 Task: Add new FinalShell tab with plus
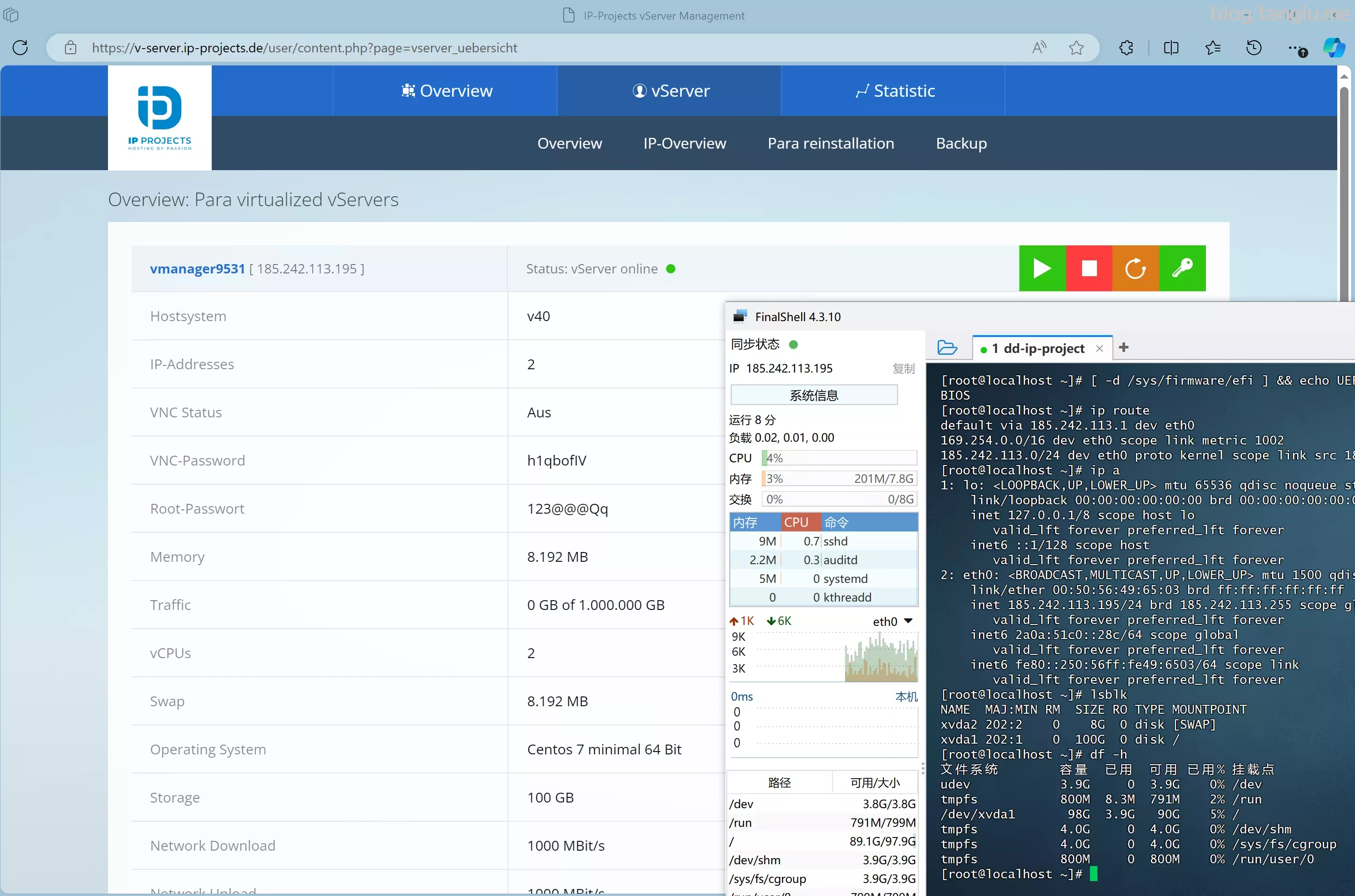pos(1124,347)
